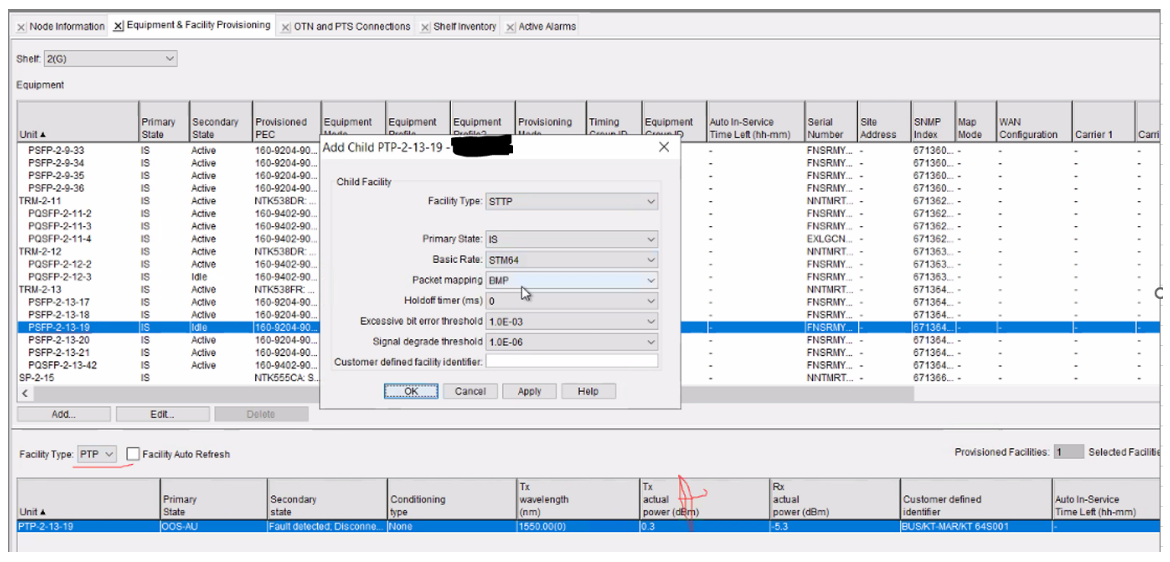
Task: Click the OOS-AU primary state cell
Action: tap(213, 526)
